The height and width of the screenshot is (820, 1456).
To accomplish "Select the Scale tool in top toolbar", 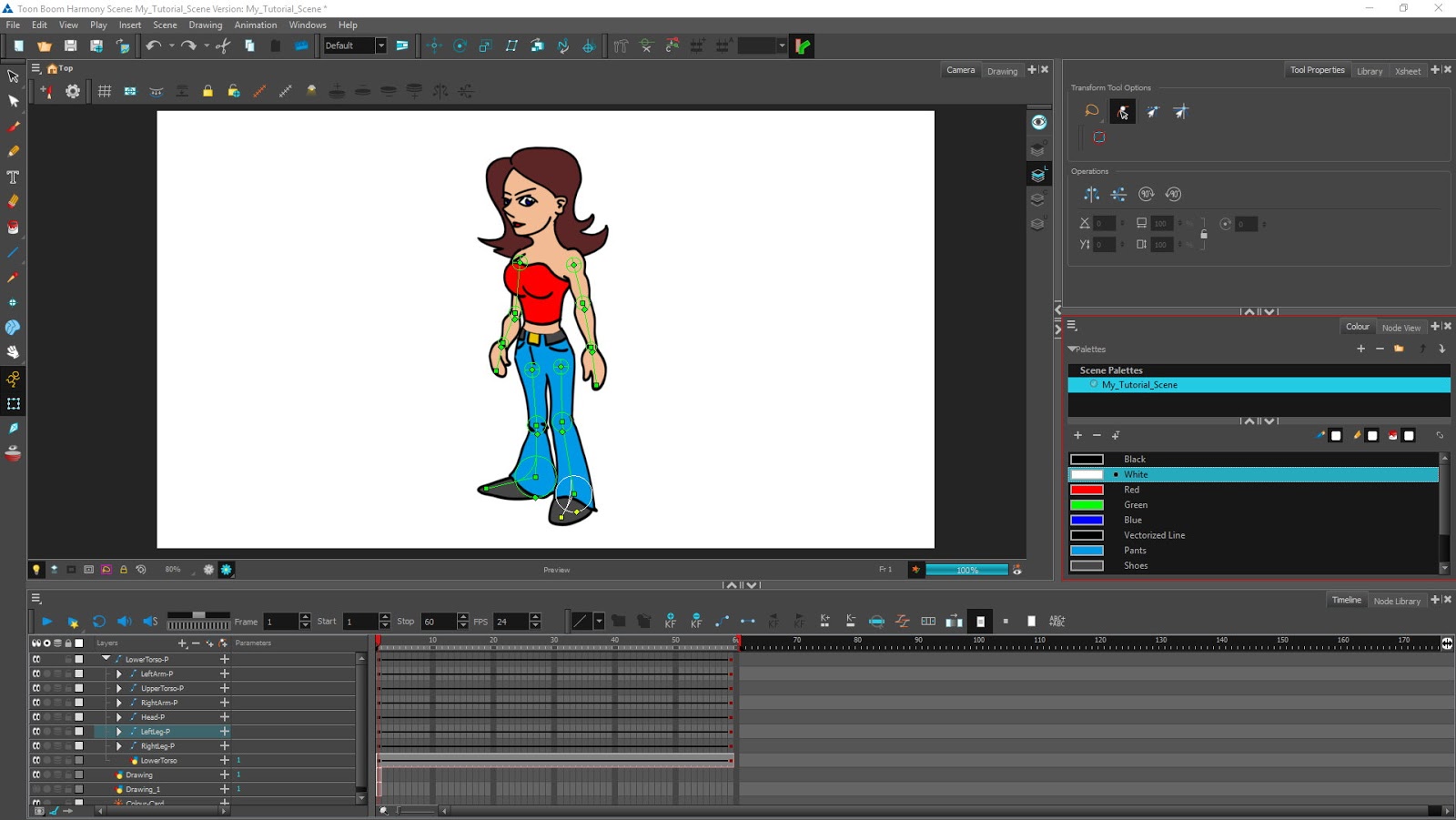I will coord(485,46).
